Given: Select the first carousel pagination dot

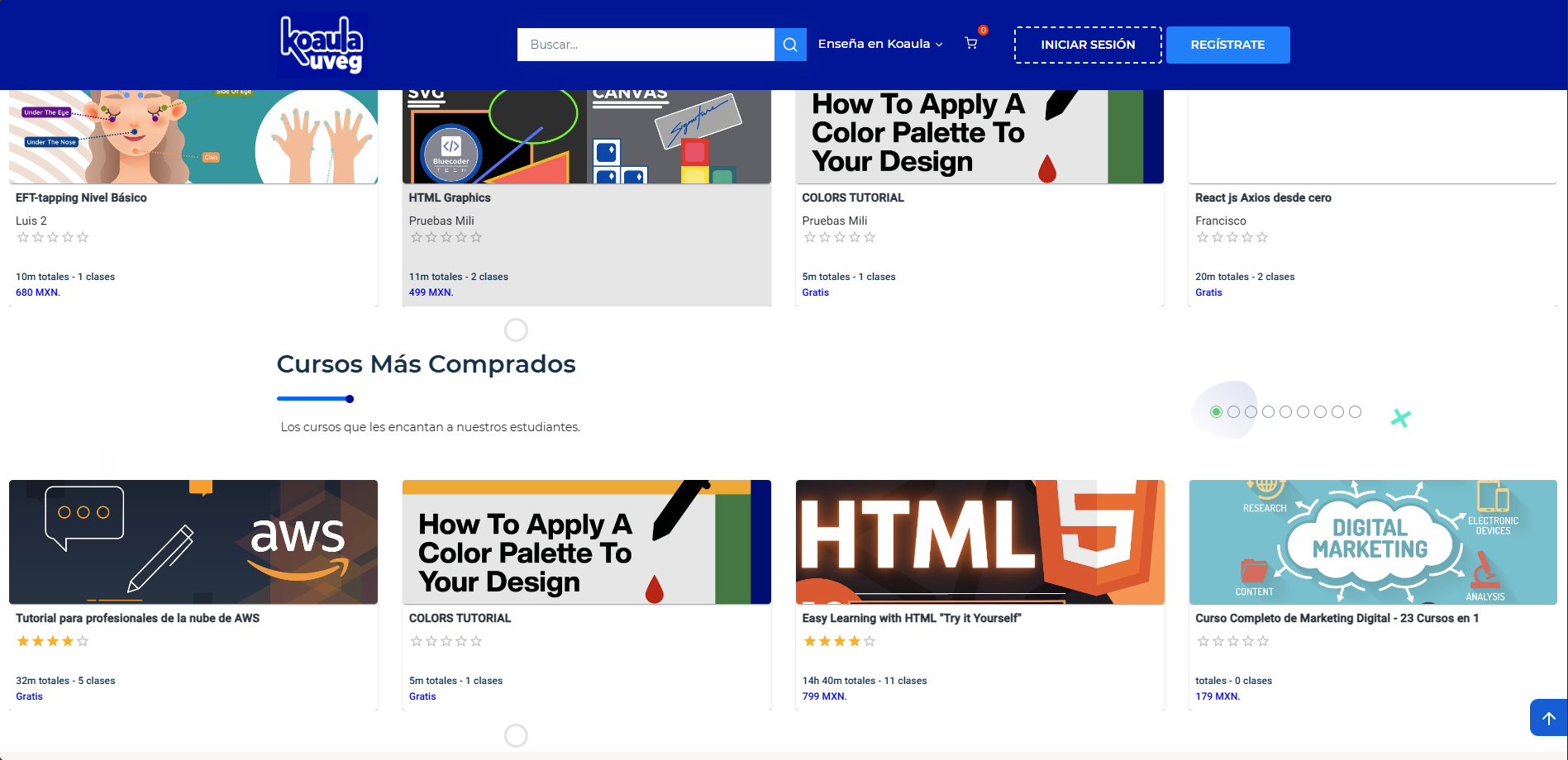Looking at the screenshot, I should click(x=1216, y=412).
